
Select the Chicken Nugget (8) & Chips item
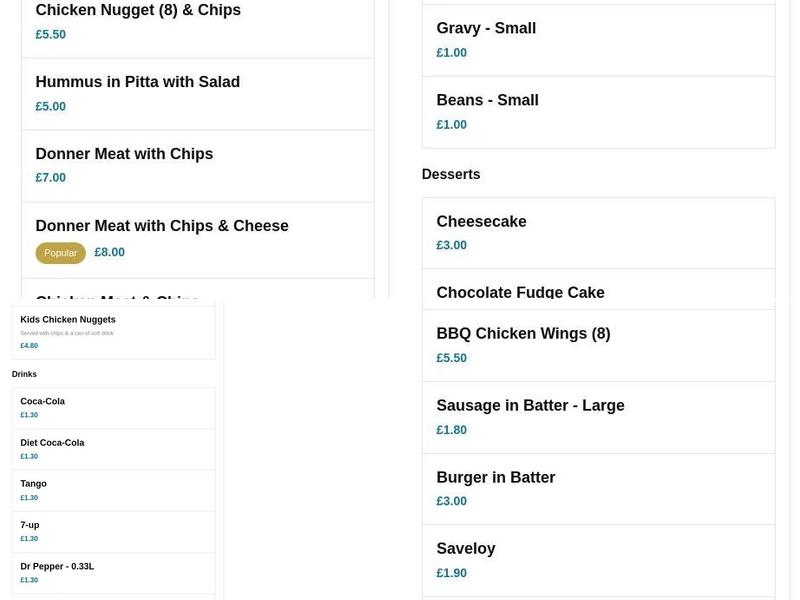pos(138,10)
